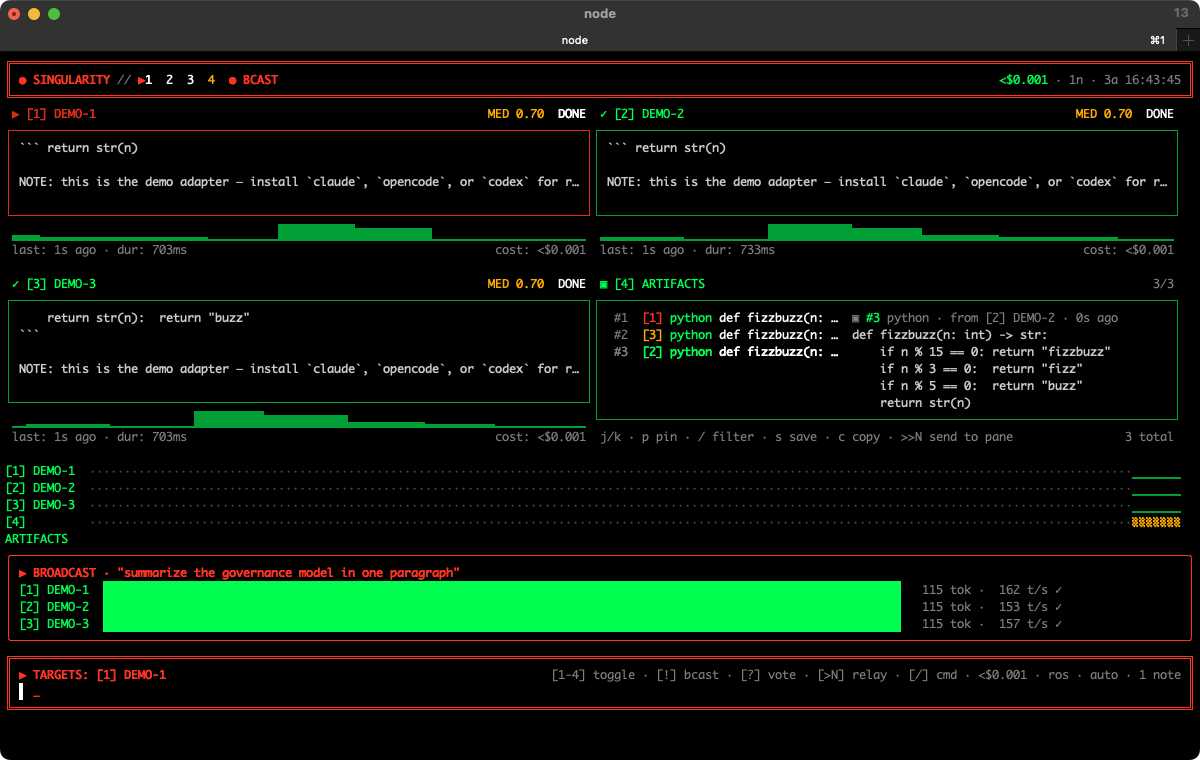
Task: Click the '1 note' status entry
Action: tap(1160, 675)
